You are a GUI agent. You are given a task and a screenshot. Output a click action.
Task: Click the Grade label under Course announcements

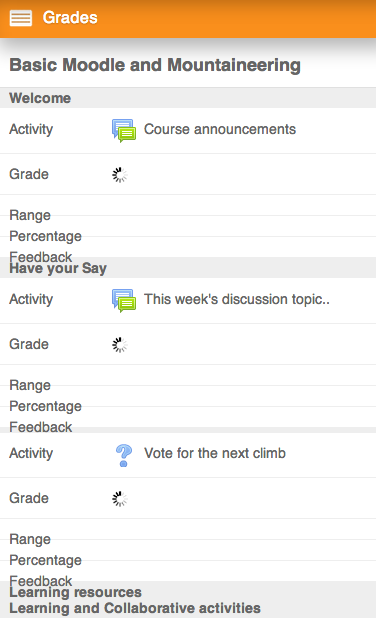click(x=29, y=174)
